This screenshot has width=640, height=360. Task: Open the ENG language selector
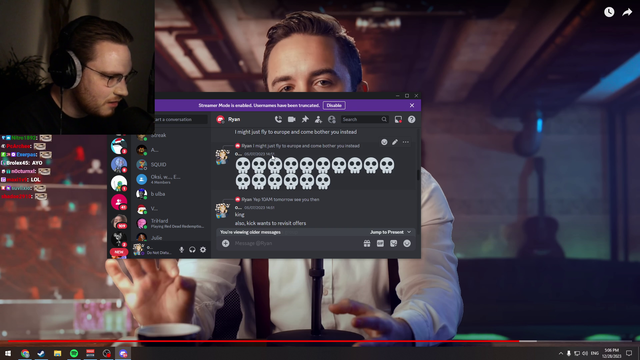(595, 353)
